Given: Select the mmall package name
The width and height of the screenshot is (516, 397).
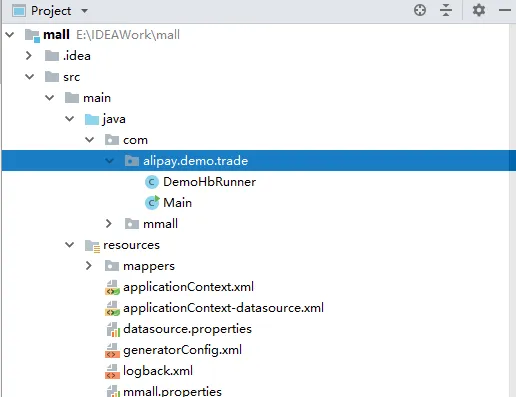Looking at the screenshot, I should 160,224.
